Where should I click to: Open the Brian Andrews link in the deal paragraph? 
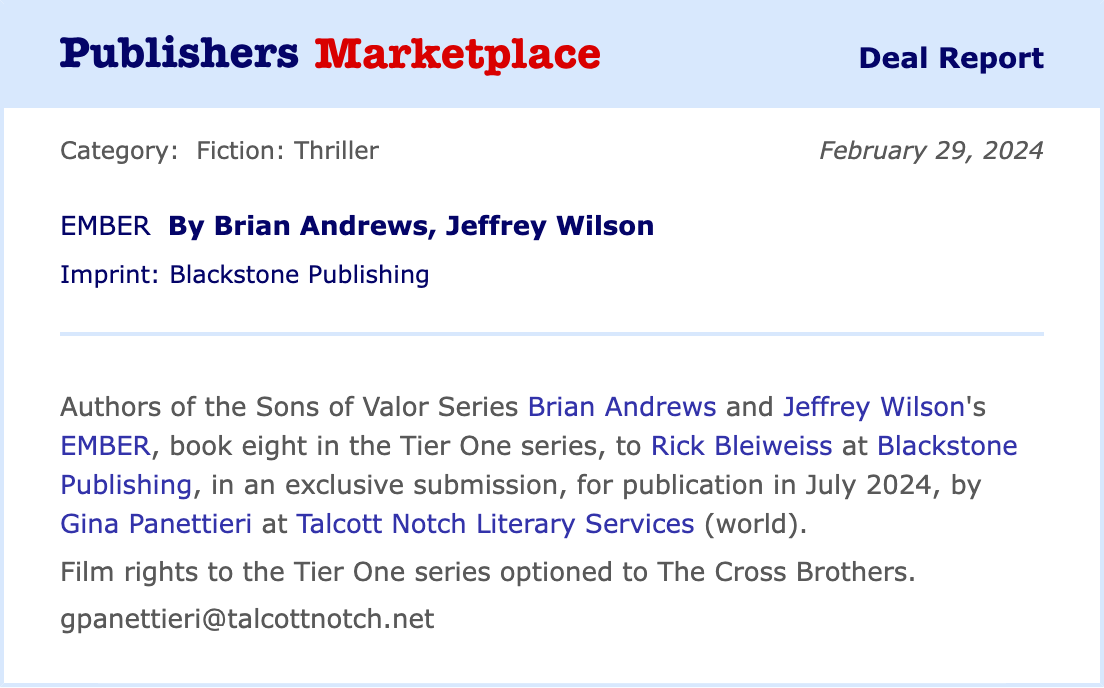point(621,407)
